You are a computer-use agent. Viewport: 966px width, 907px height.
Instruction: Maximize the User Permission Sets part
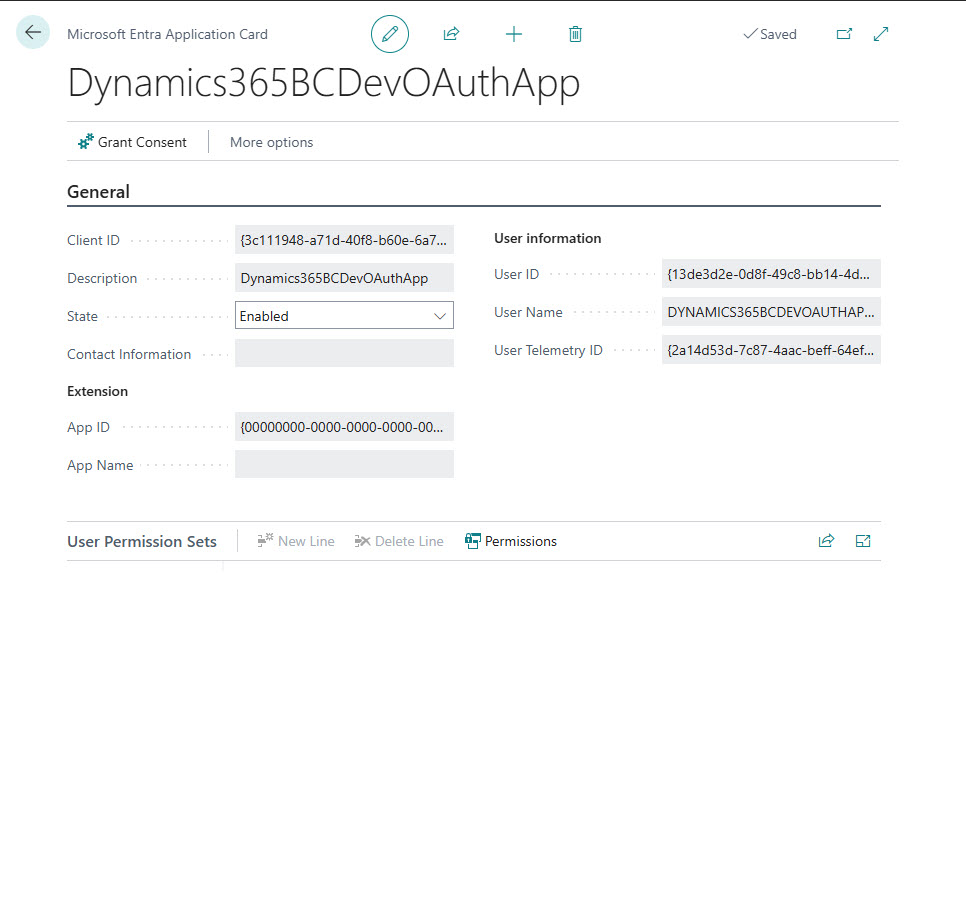(863, 541)
